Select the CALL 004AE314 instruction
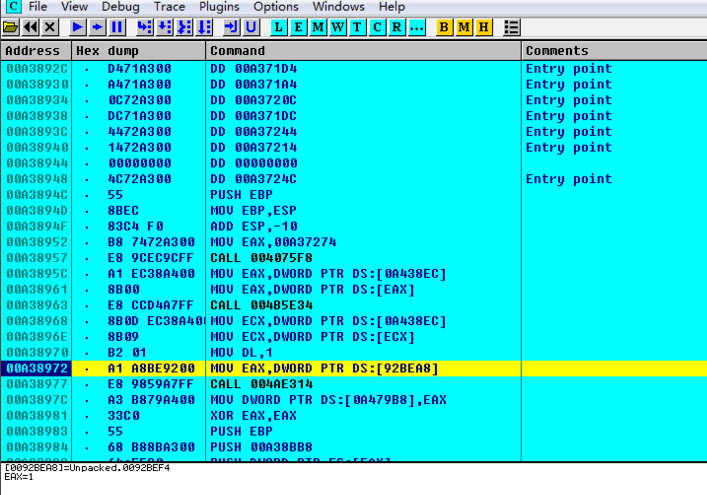Viewport: 707px width, 495px height. click(x=262, y=384)
